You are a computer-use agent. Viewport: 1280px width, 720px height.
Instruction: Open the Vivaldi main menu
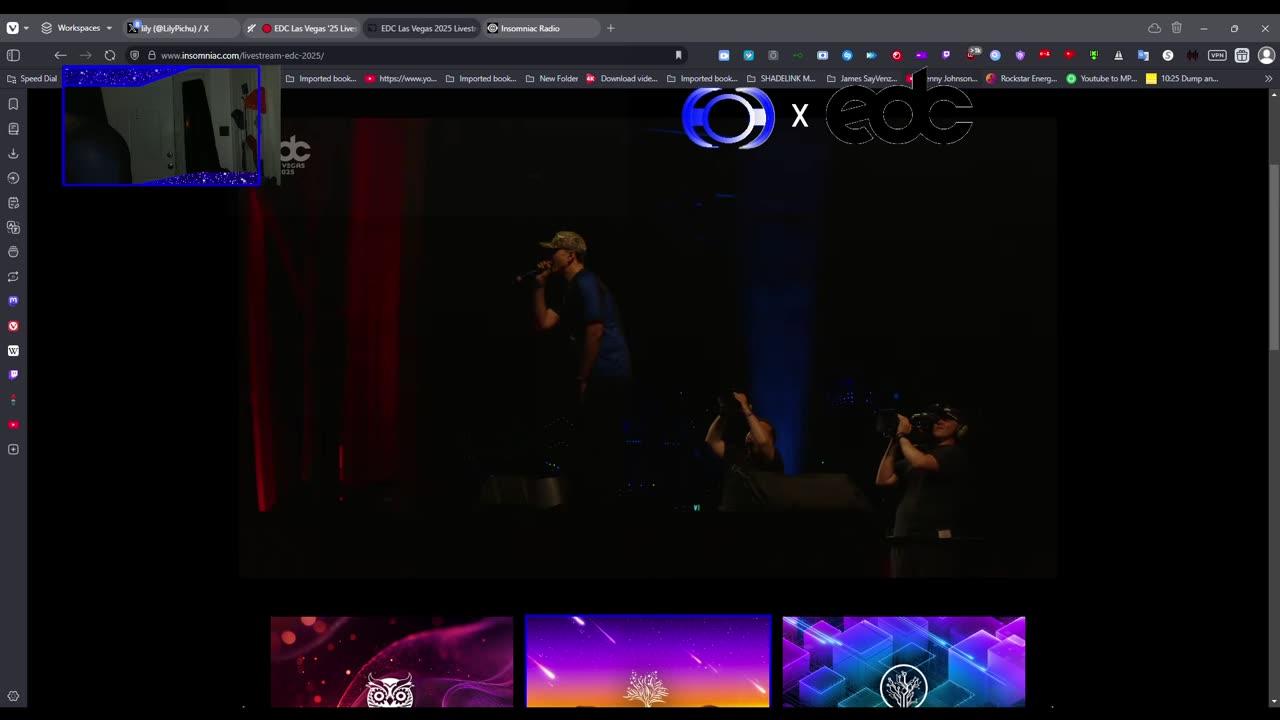pyautogui.click(x=12, y=28)
